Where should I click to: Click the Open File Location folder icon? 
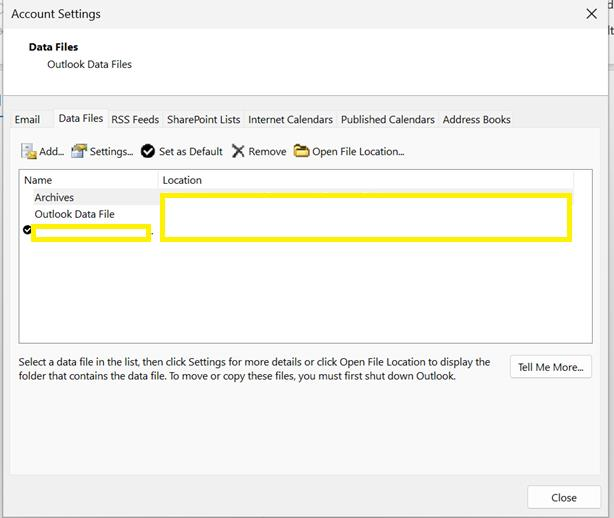[x=301, y=151]
